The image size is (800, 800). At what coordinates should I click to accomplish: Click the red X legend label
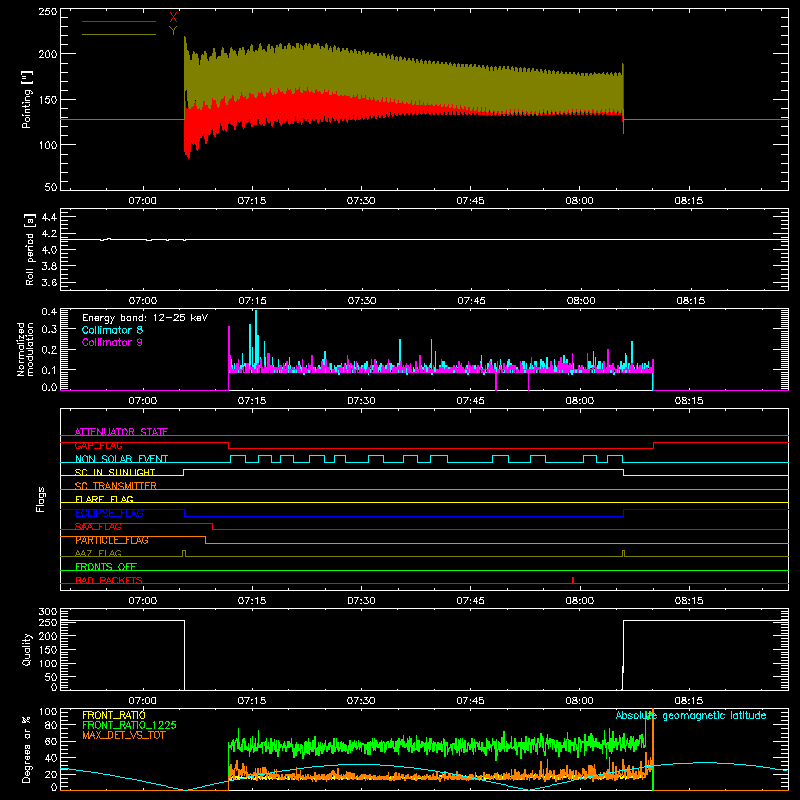coord(173,17)
